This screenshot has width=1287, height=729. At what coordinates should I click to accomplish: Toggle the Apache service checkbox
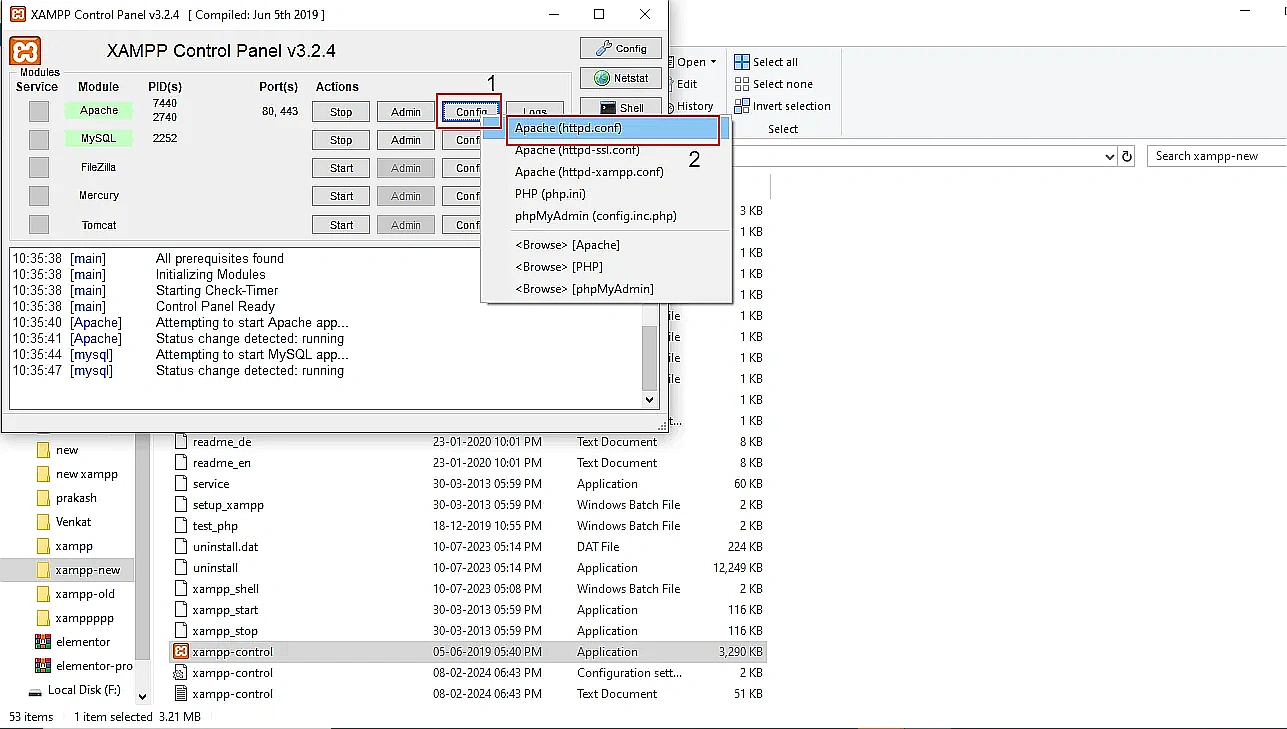pyautogui.click(x=38, y=111)
